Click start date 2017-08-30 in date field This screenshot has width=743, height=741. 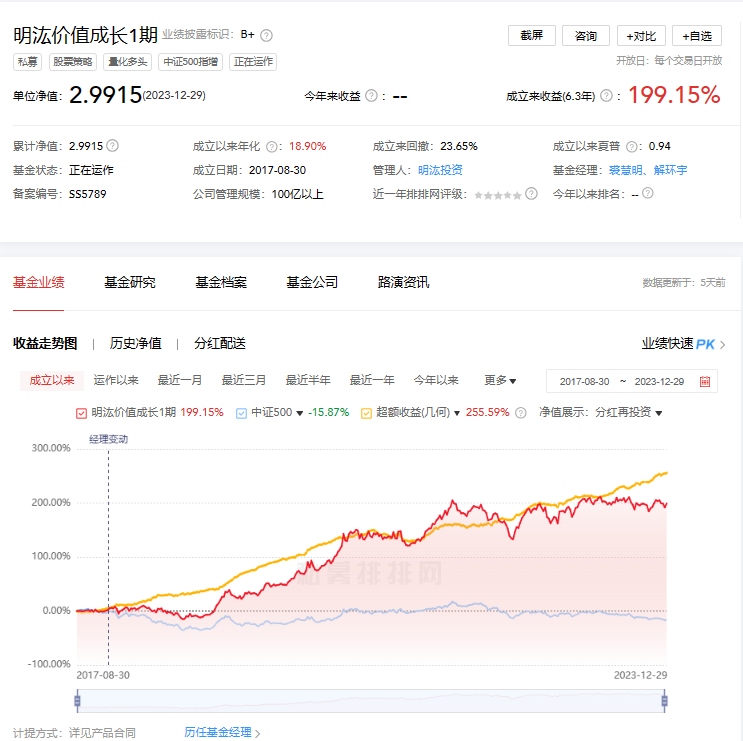(x=584, y=382)
